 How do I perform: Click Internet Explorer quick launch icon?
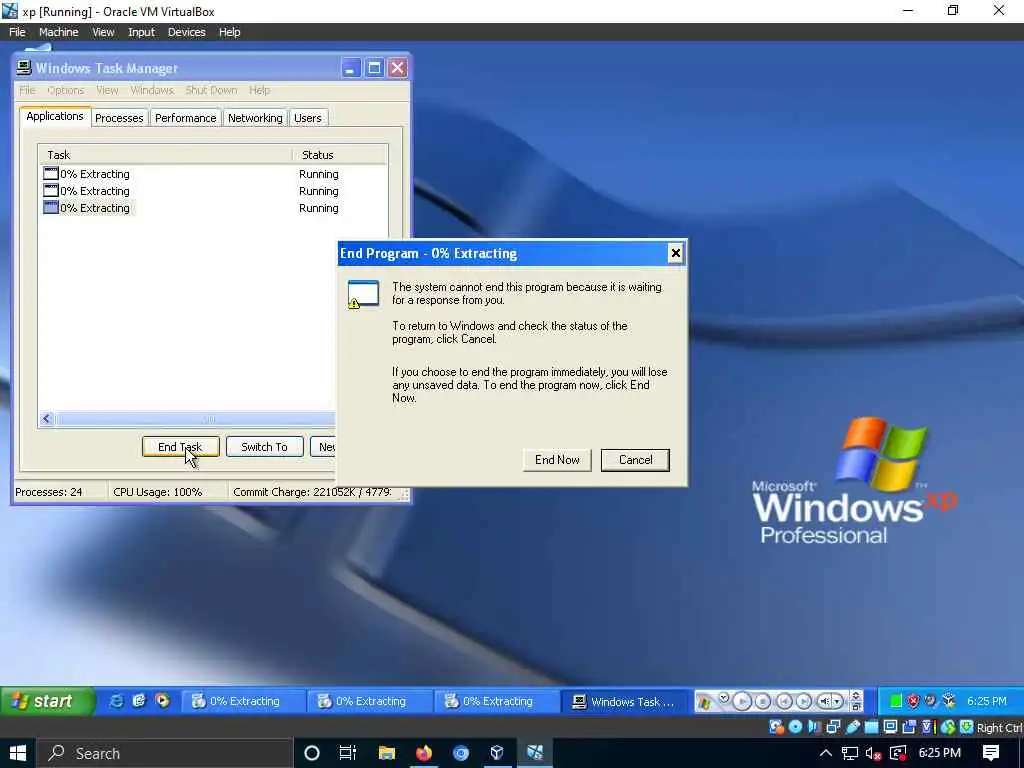116,701
